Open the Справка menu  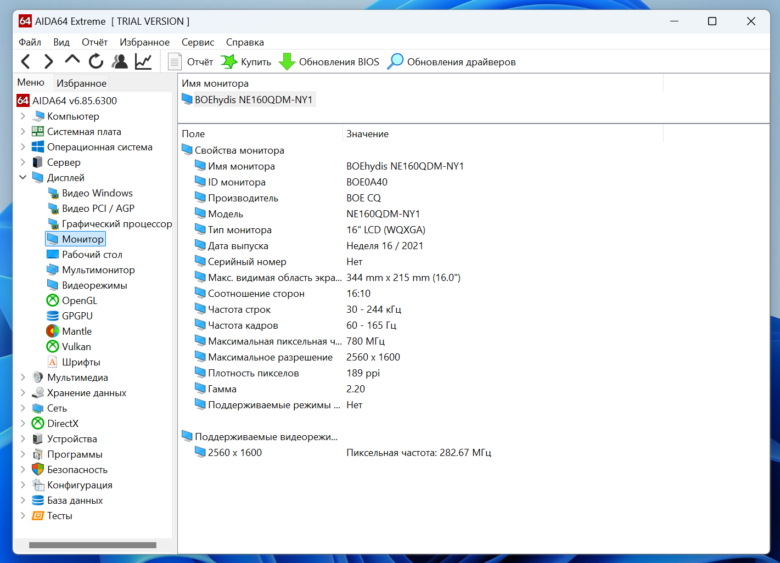[x=245, y=42]
